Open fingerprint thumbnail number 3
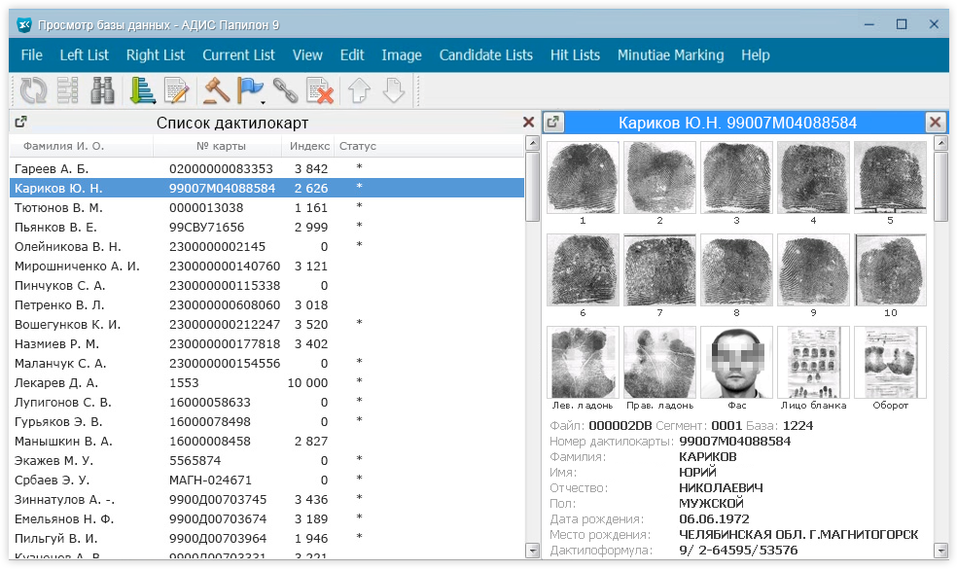This screenshot has width=957, height=570. [736, 177]
